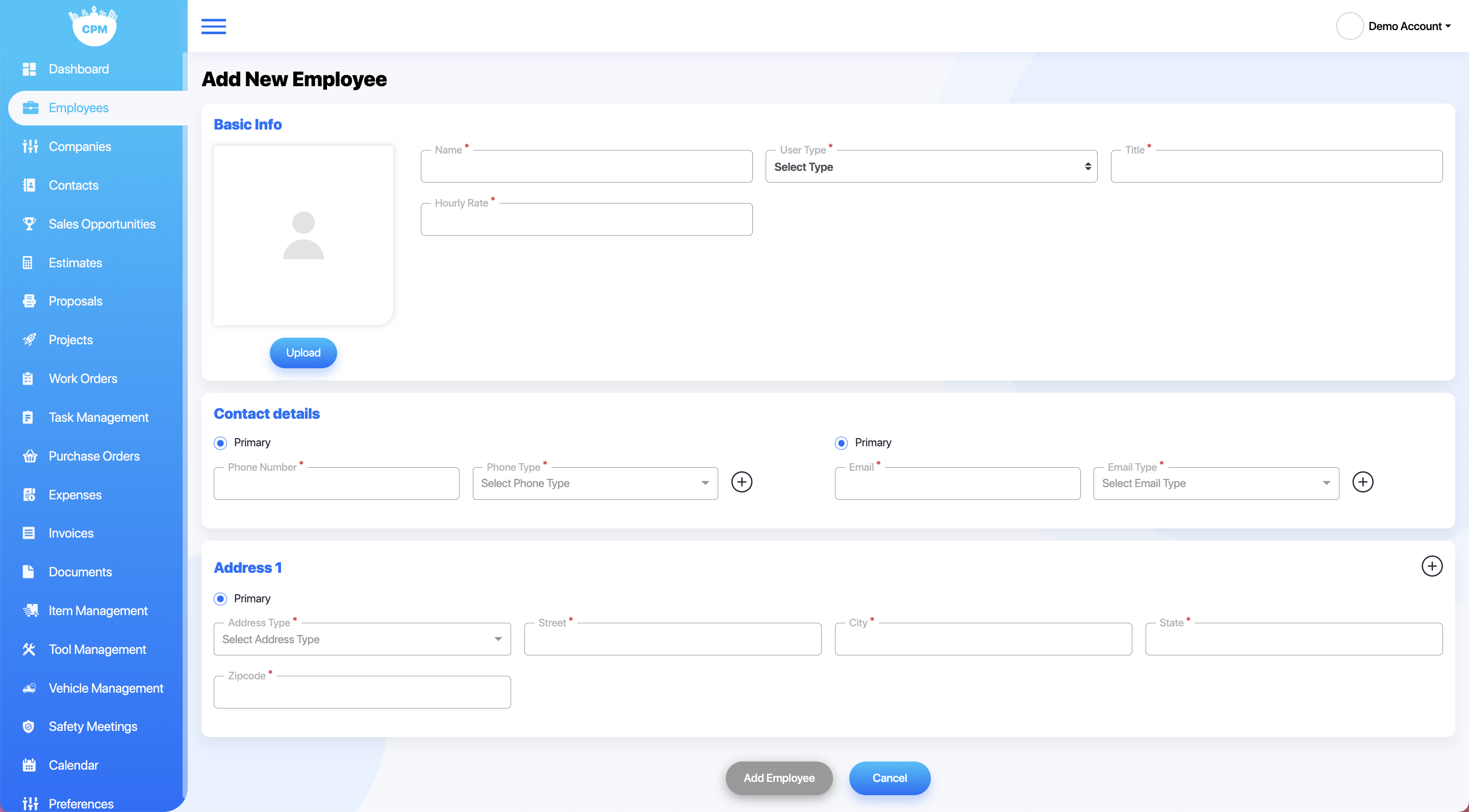Viewport: 1469px width, 812px height.
Task: Click the Safety Meetings shield icon
Action: point(29,726)
